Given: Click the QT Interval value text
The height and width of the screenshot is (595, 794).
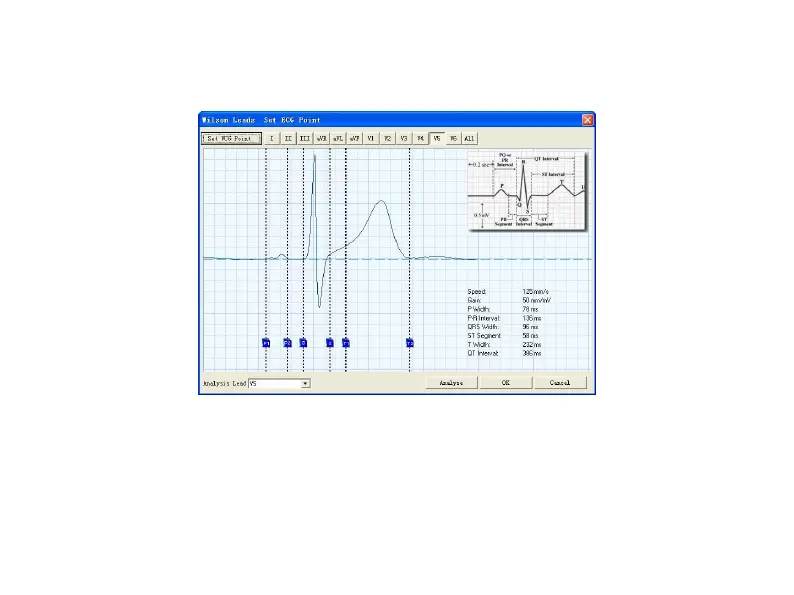Looking at the screenshot, I should pyautogui.click(x=532, y=353).
